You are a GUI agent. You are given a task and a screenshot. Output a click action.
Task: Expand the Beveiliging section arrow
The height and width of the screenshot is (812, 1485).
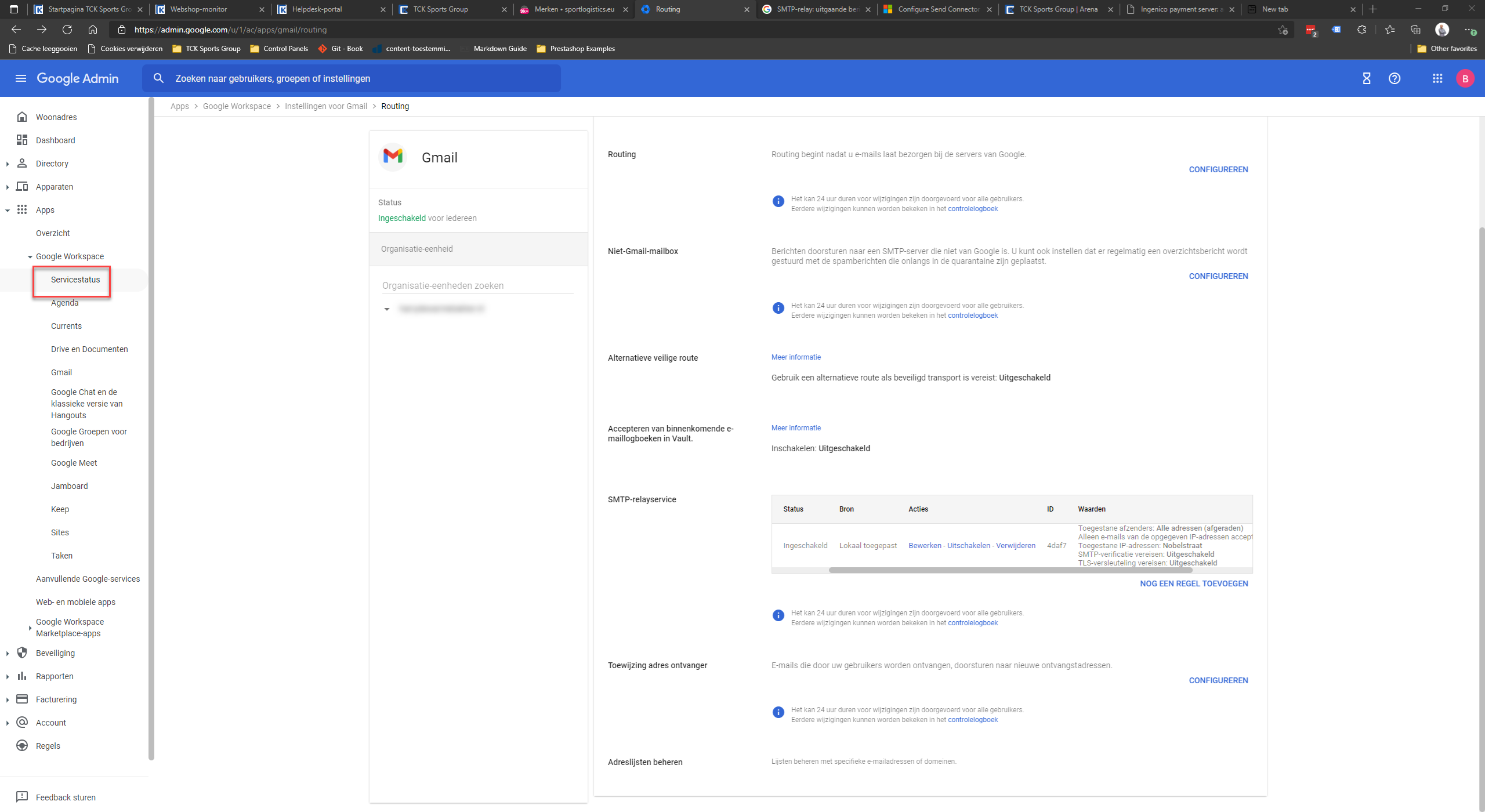tap(7, 653)
